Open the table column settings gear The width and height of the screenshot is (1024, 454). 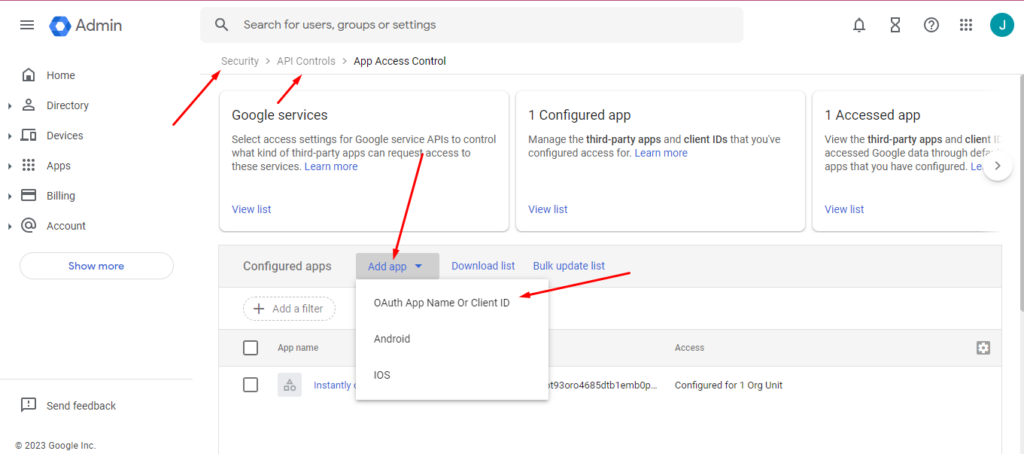(983, 348)
